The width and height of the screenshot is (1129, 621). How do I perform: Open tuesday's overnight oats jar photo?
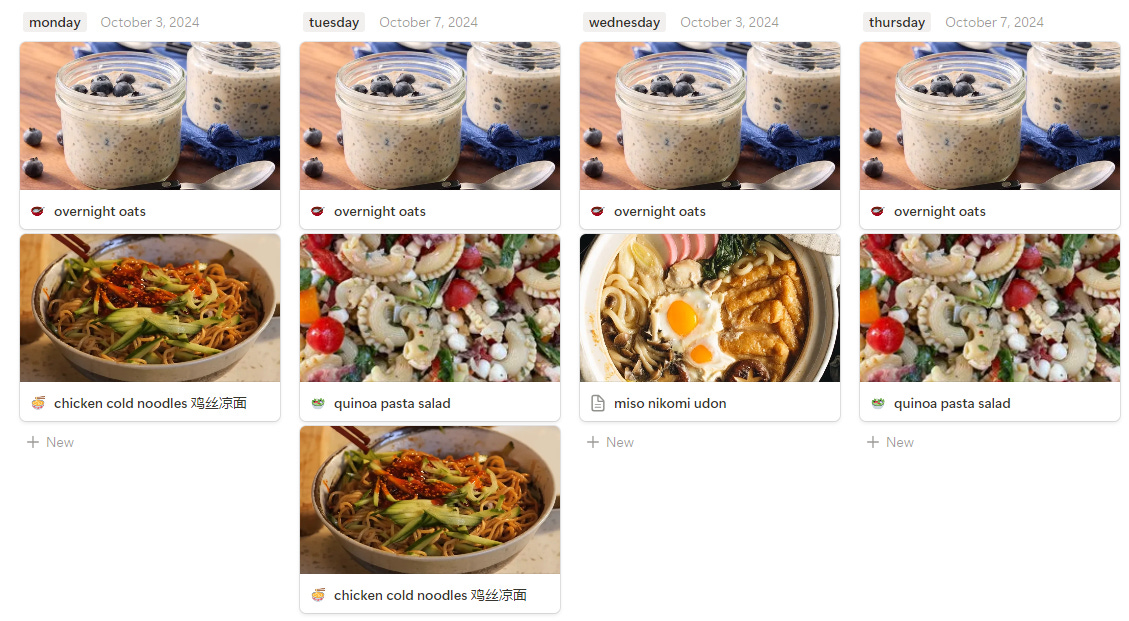point(430,116)
